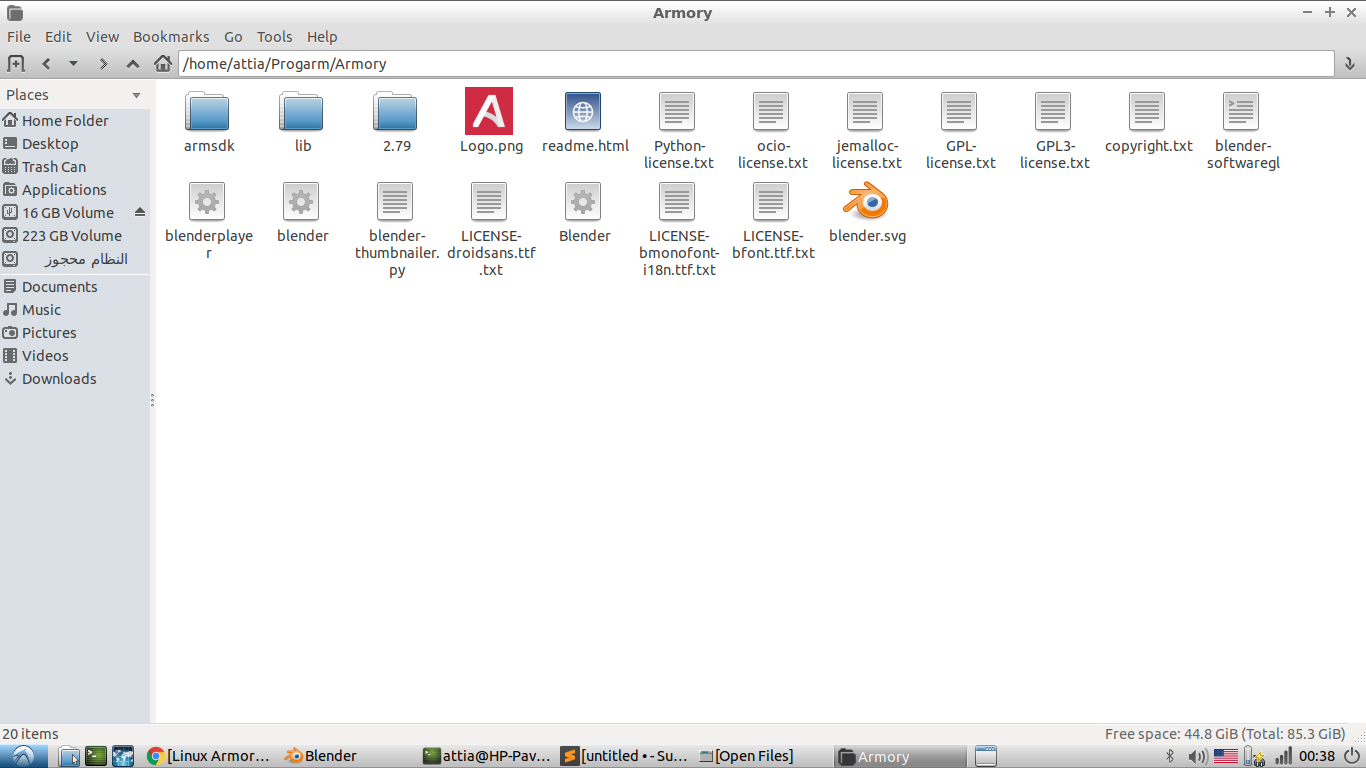The width and height of the screenshot is (1366, 768).
Task: Go up one directory with the up arrow
Action: point(133,63)
